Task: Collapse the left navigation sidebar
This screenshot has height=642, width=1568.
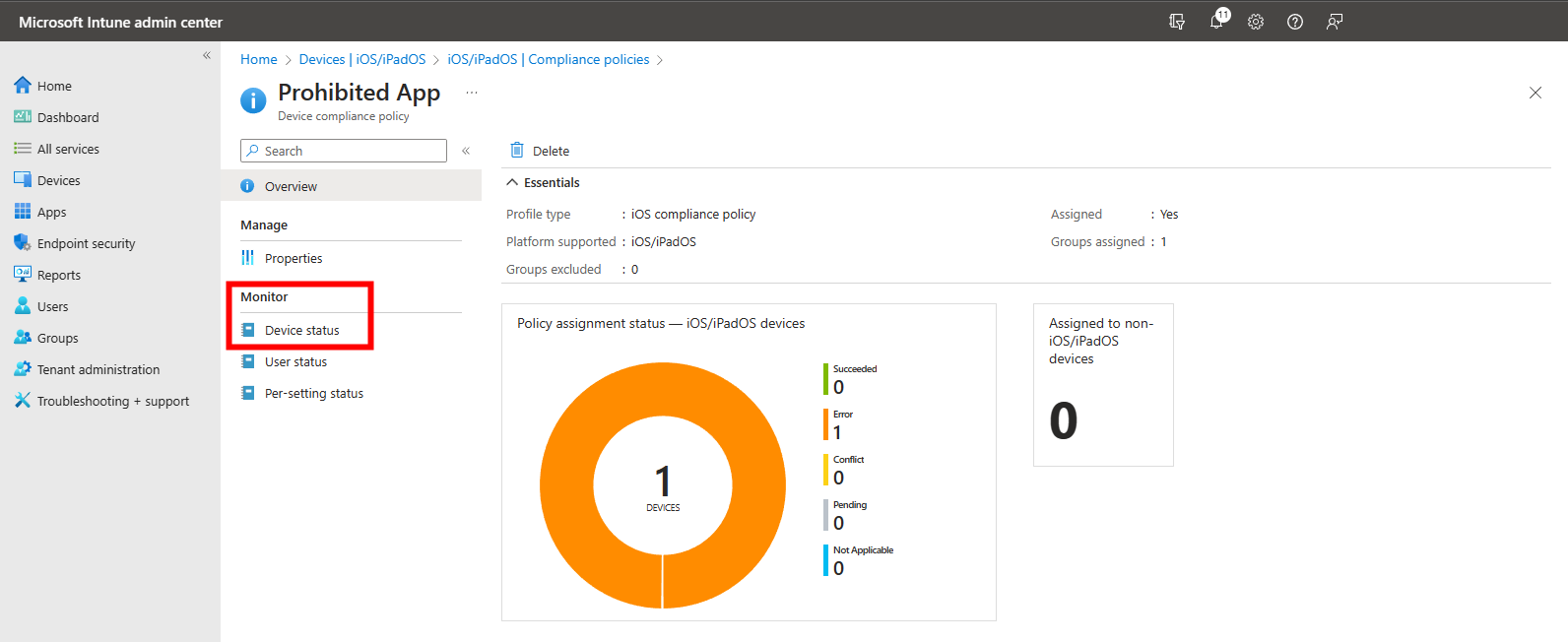Action: tap(207, 55)
